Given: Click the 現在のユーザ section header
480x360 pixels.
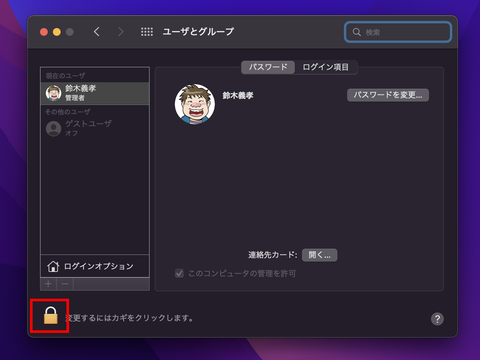Looking at the screenshot, I should pos(65,76).
